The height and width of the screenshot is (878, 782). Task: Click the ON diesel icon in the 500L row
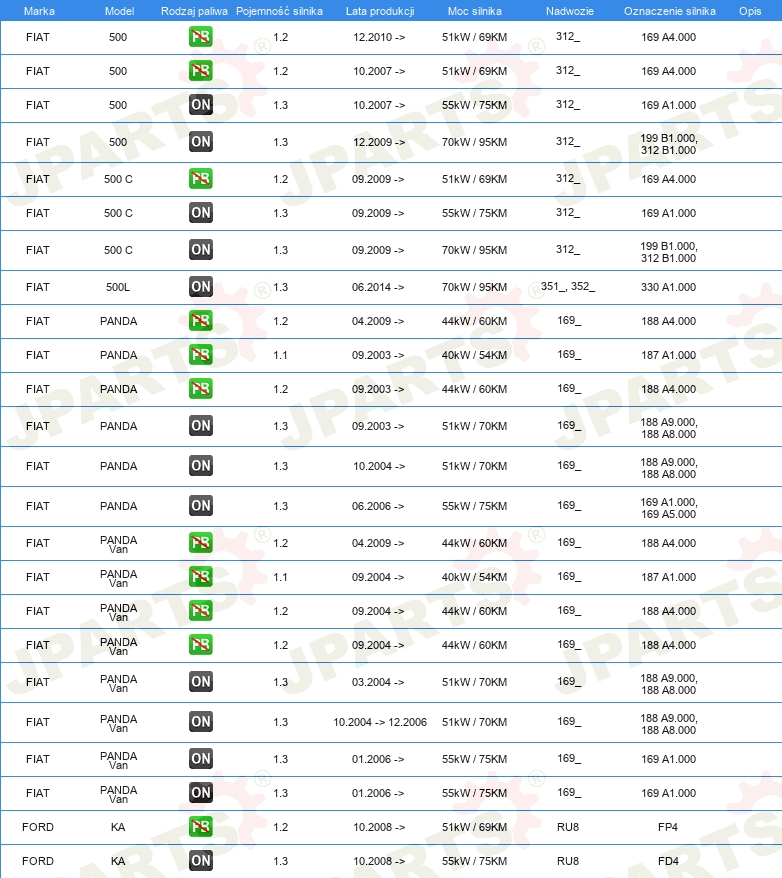point(200,287)
